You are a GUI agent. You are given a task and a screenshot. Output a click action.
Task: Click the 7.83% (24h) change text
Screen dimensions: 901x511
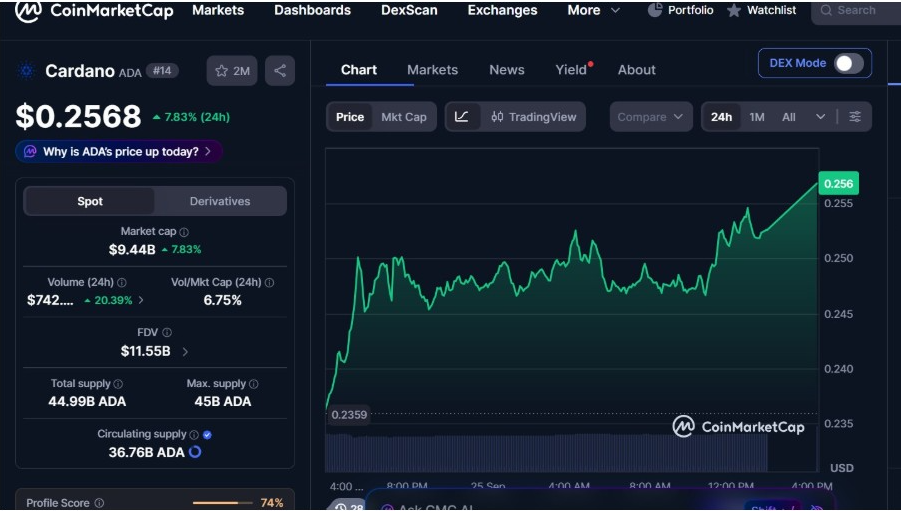pyautogui.click(x=197, y=117)
